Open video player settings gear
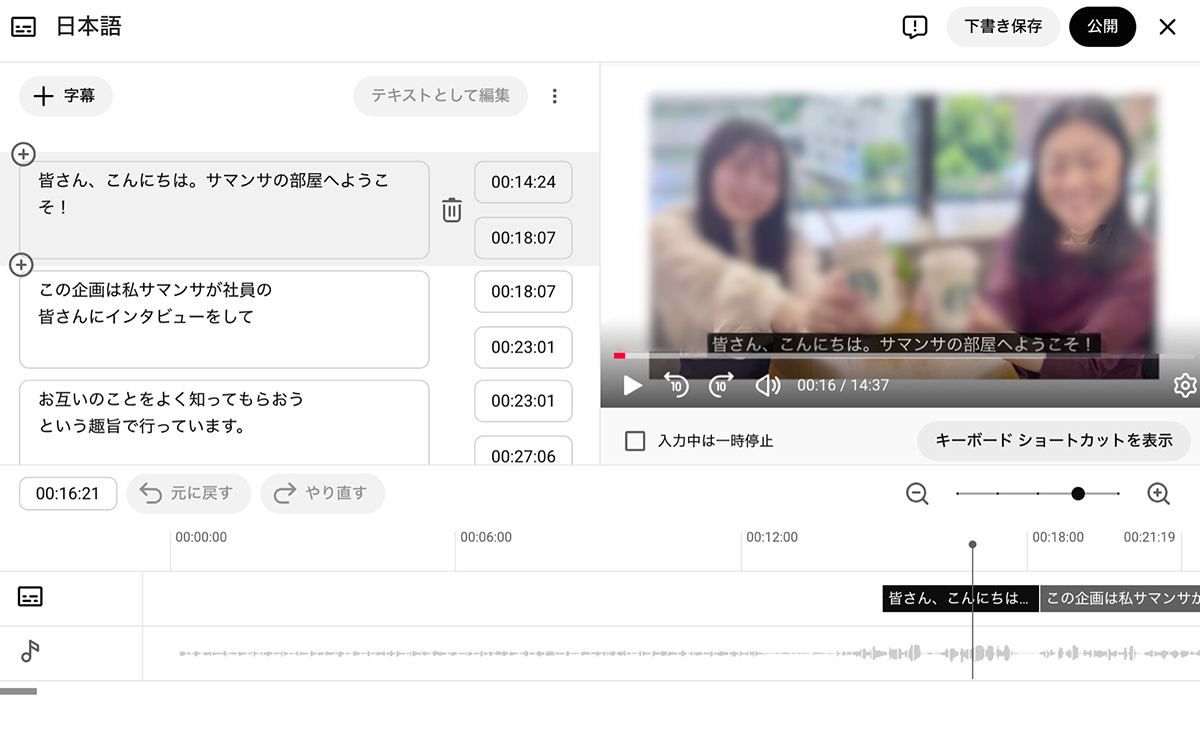Screen dimensions: 1200x740 (1185, 385)
